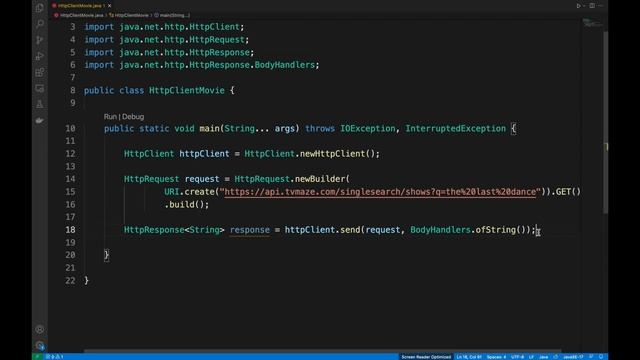Open the api.tvmaze.com URL string link
640x360 pixels.
coord(380,192)
